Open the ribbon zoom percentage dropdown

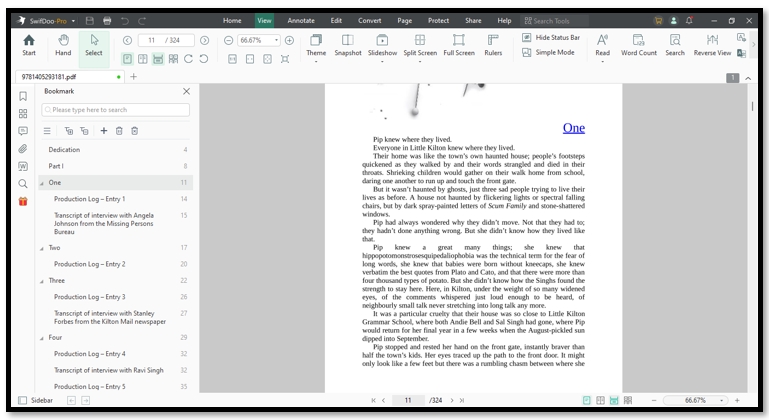point(277,40)
